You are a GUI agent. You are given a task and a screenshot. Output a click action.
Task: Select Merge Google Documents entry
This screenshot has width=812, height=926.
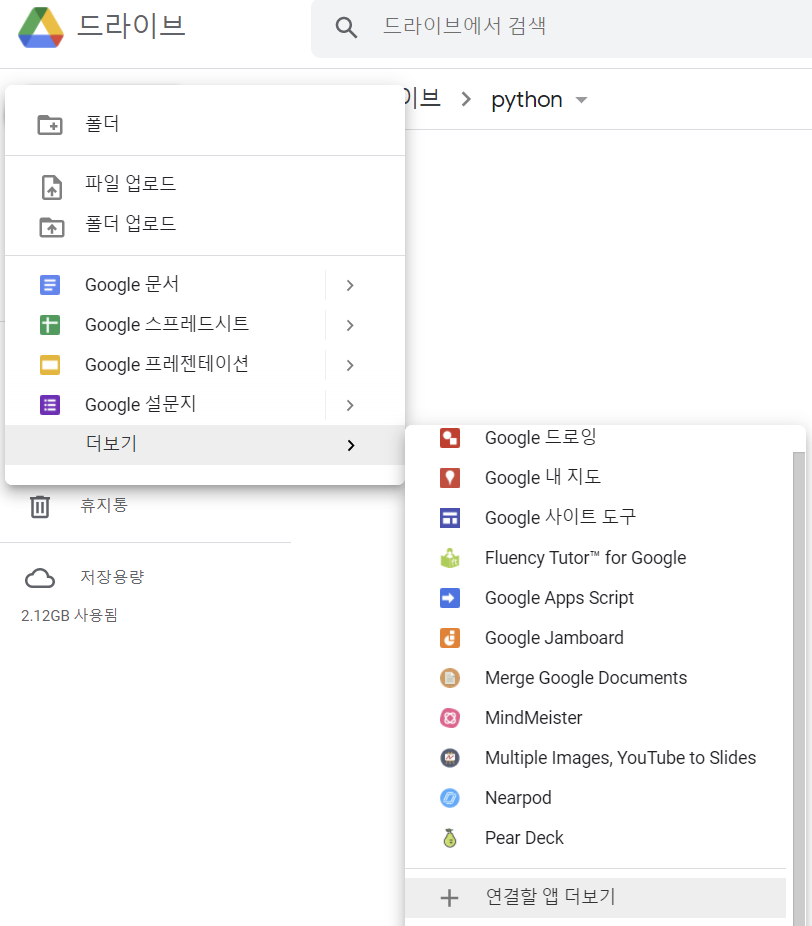point(596,677)
